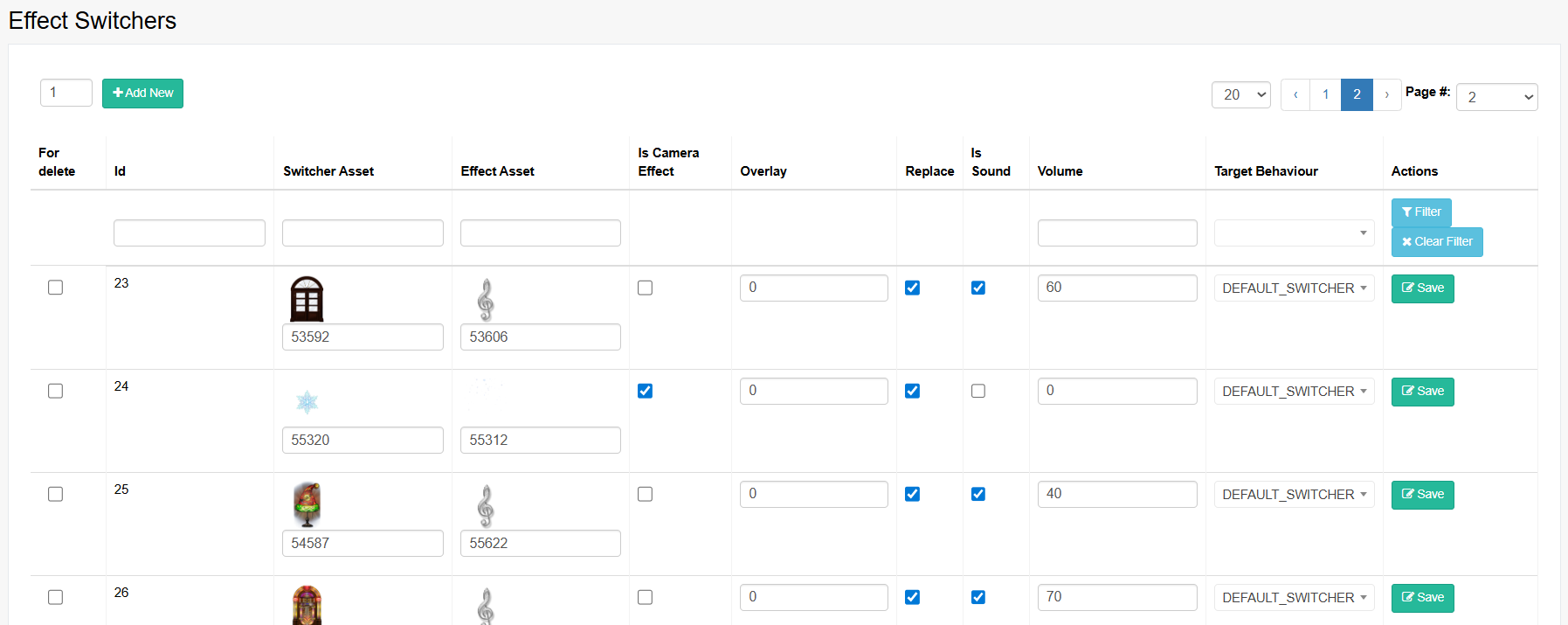The width and height of the screenshot is (1568, 625).
Task: Click the Add New button
Action: (x=142, y=94)
